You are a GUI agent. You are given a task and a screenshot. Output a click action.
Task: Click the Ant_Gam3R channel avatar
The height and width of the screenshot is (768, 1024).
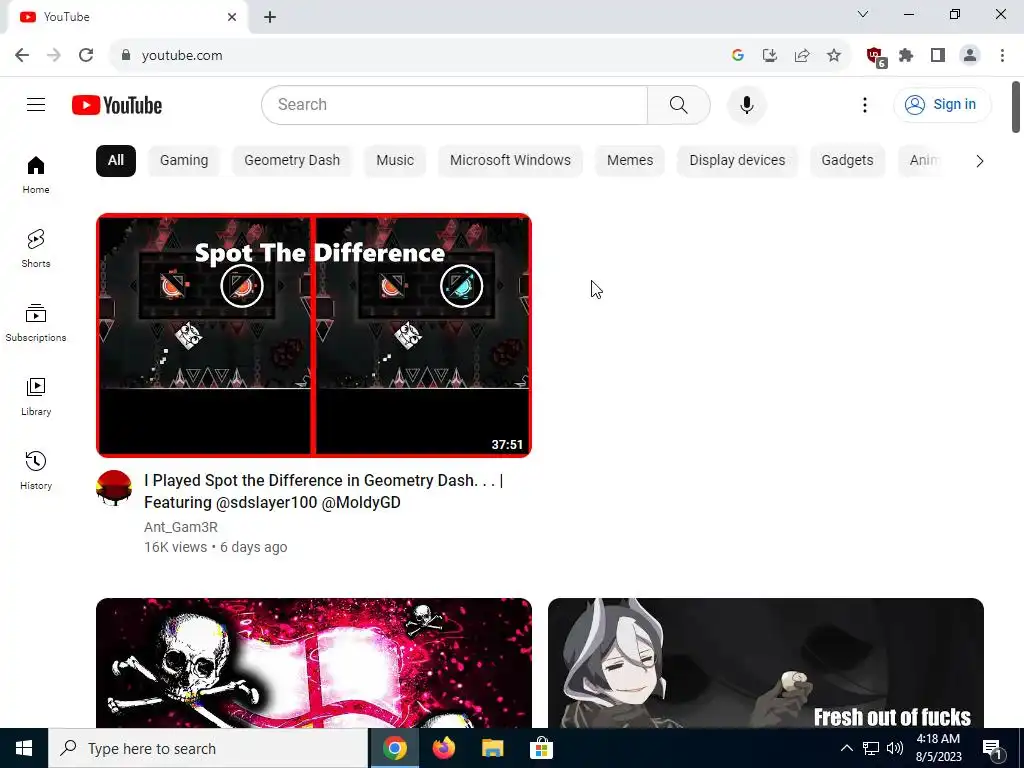(x=114, y=488)
